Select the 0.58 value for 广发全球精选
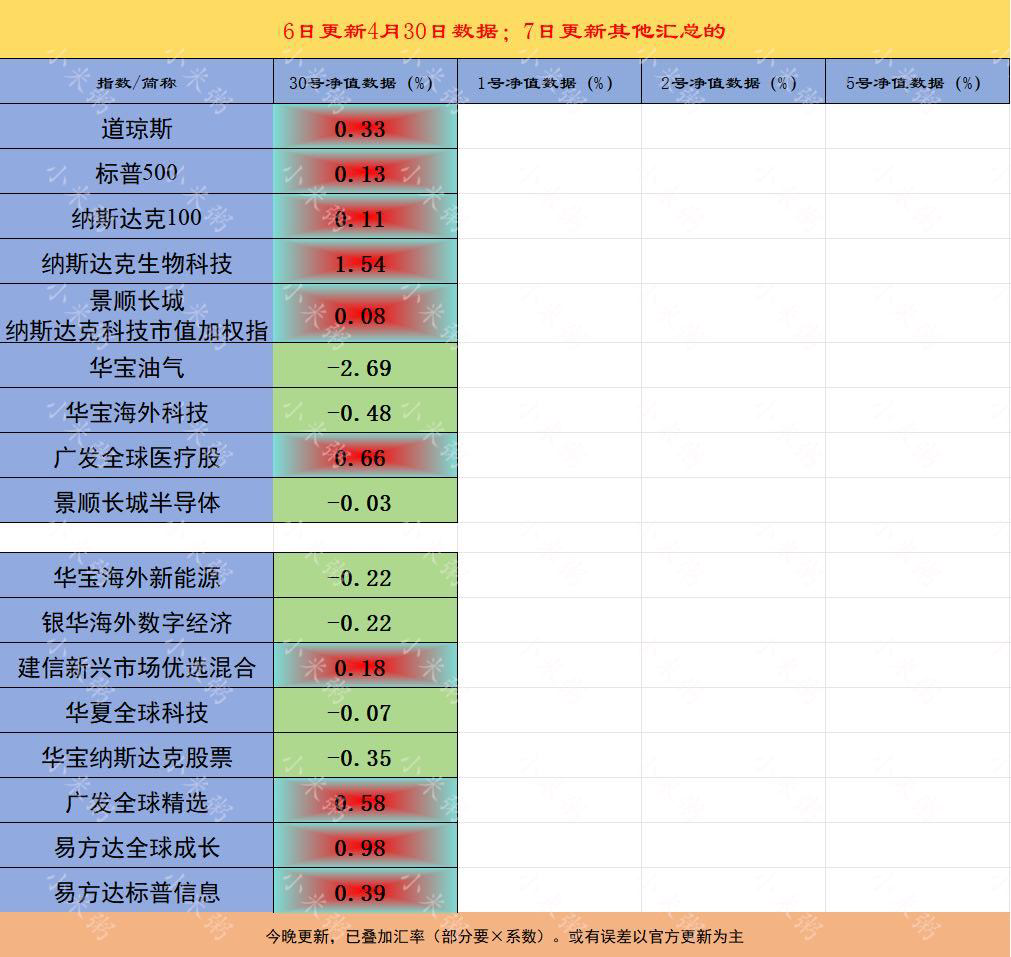The height and width of the screenshot is (957, 1011). pos(366,801)
